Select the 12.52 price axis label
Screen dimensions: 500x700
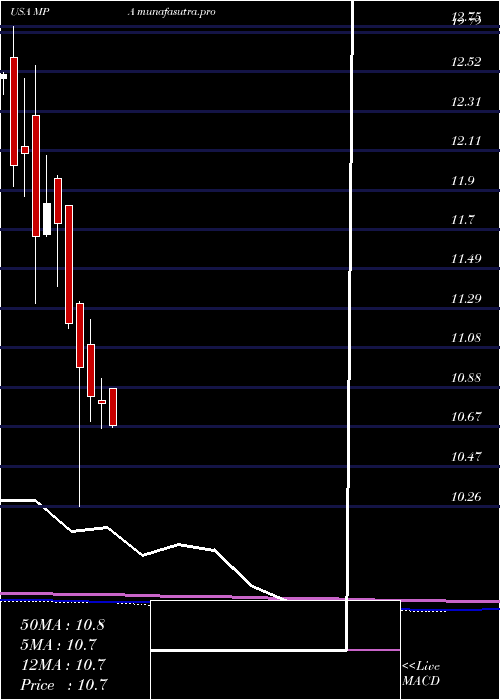pyautogui.click(x=466, y=62)
